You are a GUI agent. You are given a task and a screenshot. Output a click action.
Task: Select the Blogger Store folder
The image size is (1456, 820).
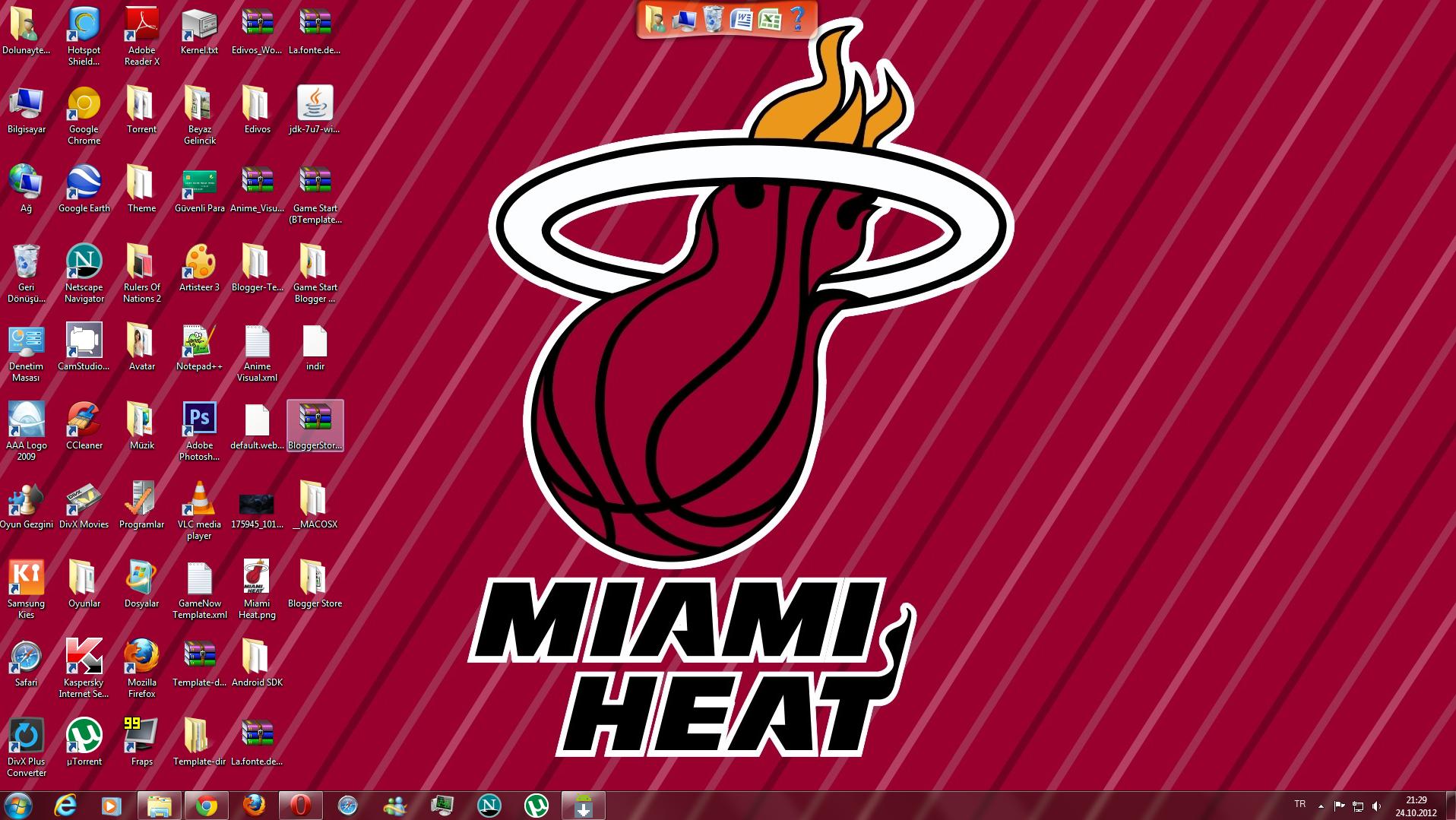point(315,584)
